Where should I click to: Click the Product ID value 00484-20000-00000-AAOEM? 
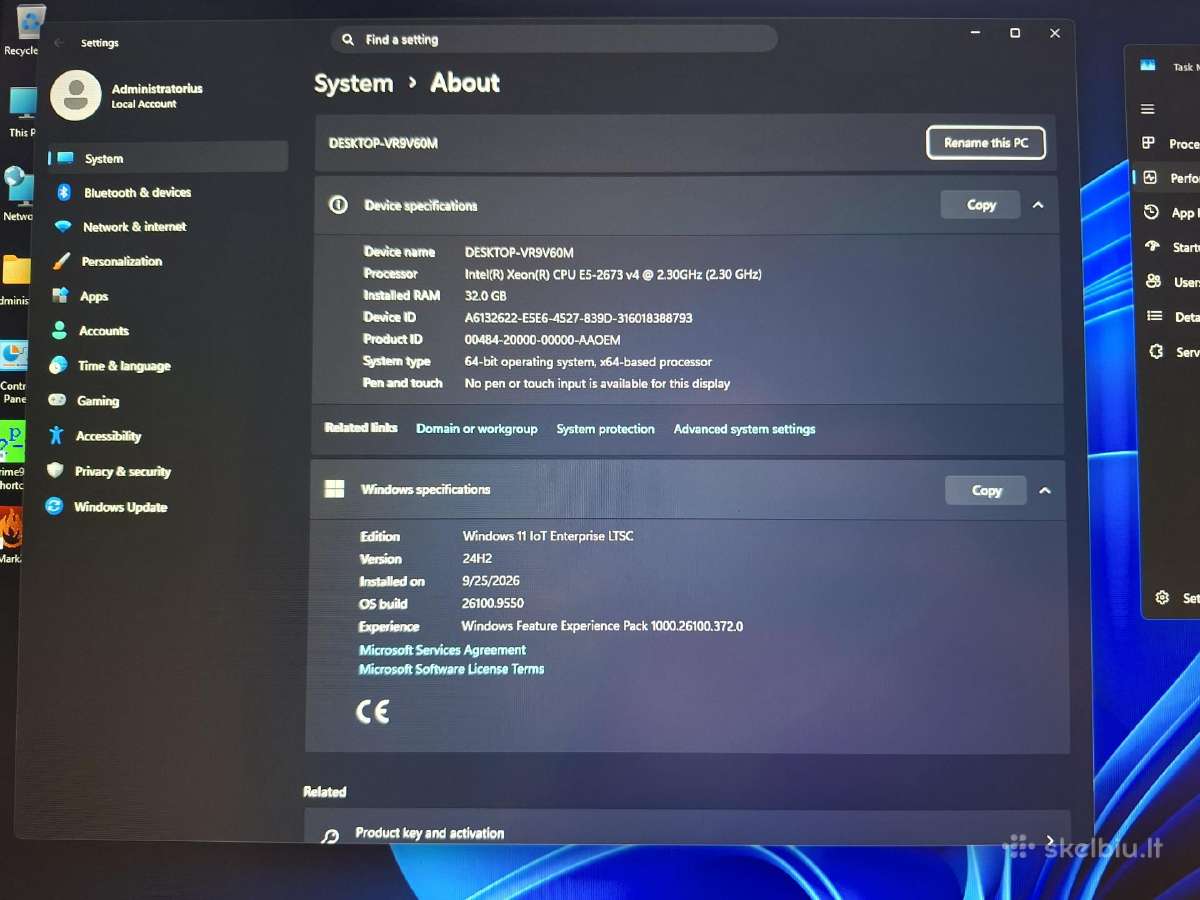click(x=542, y=340)
